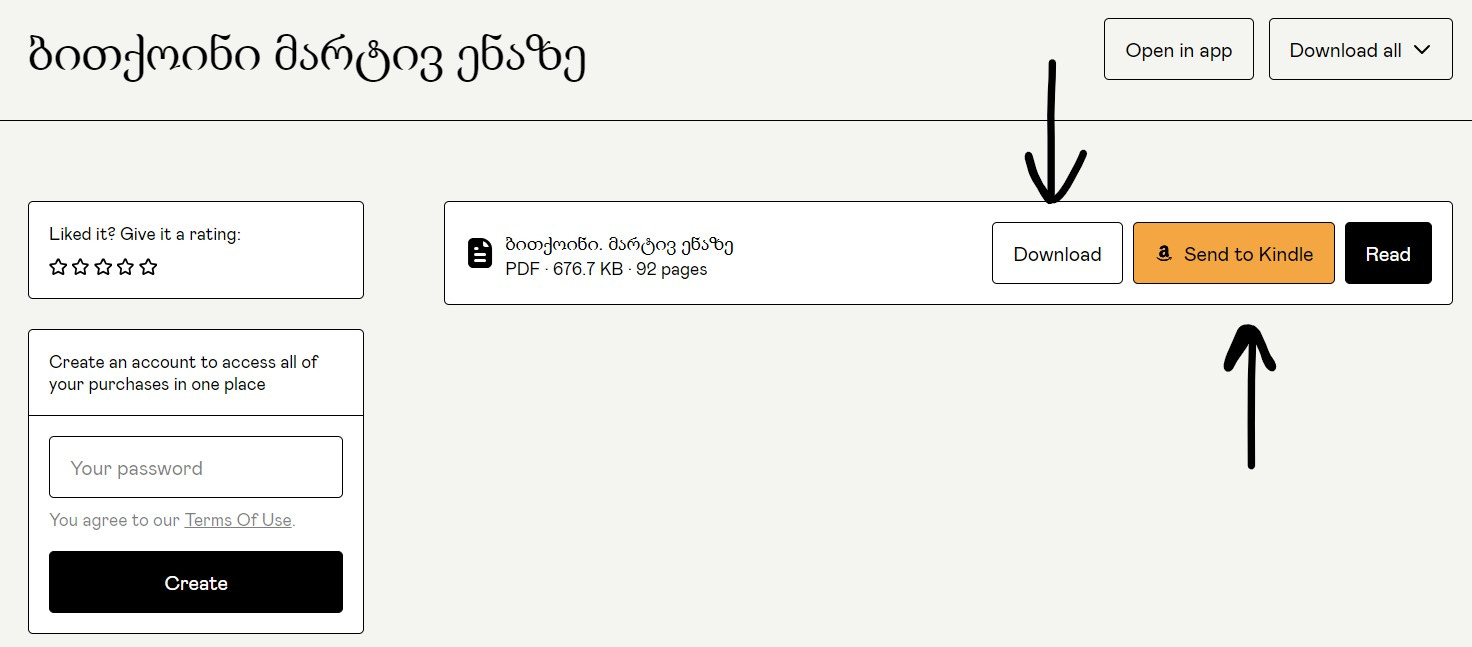Click the Create account button
Screen dimensions: 1472x647
[196, 582]
